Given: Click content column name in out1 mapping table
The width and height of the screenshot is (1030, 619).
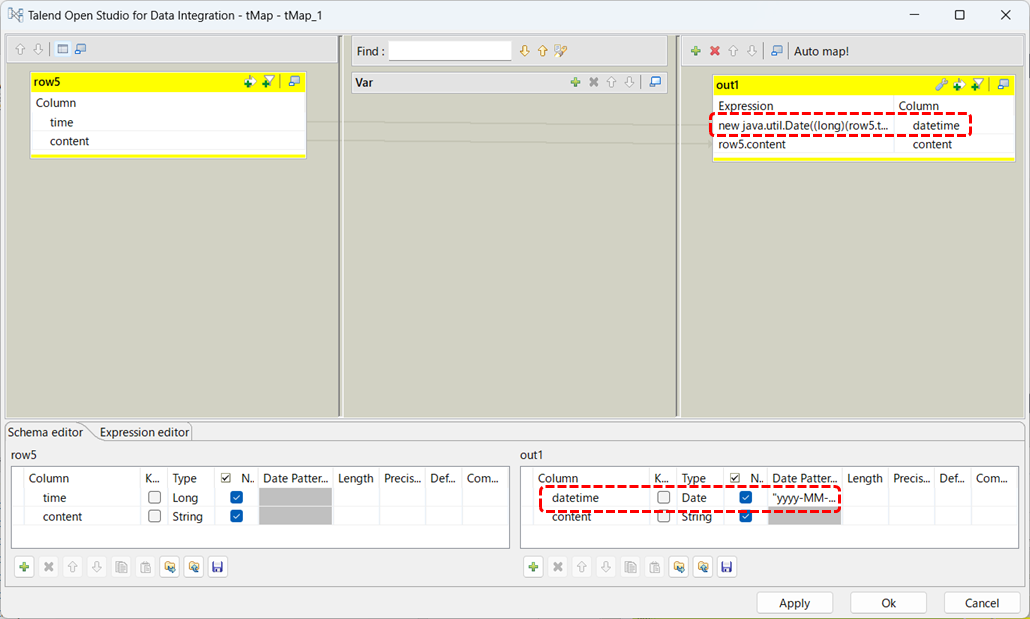Looking at the screenshot, I should [932, 145].
